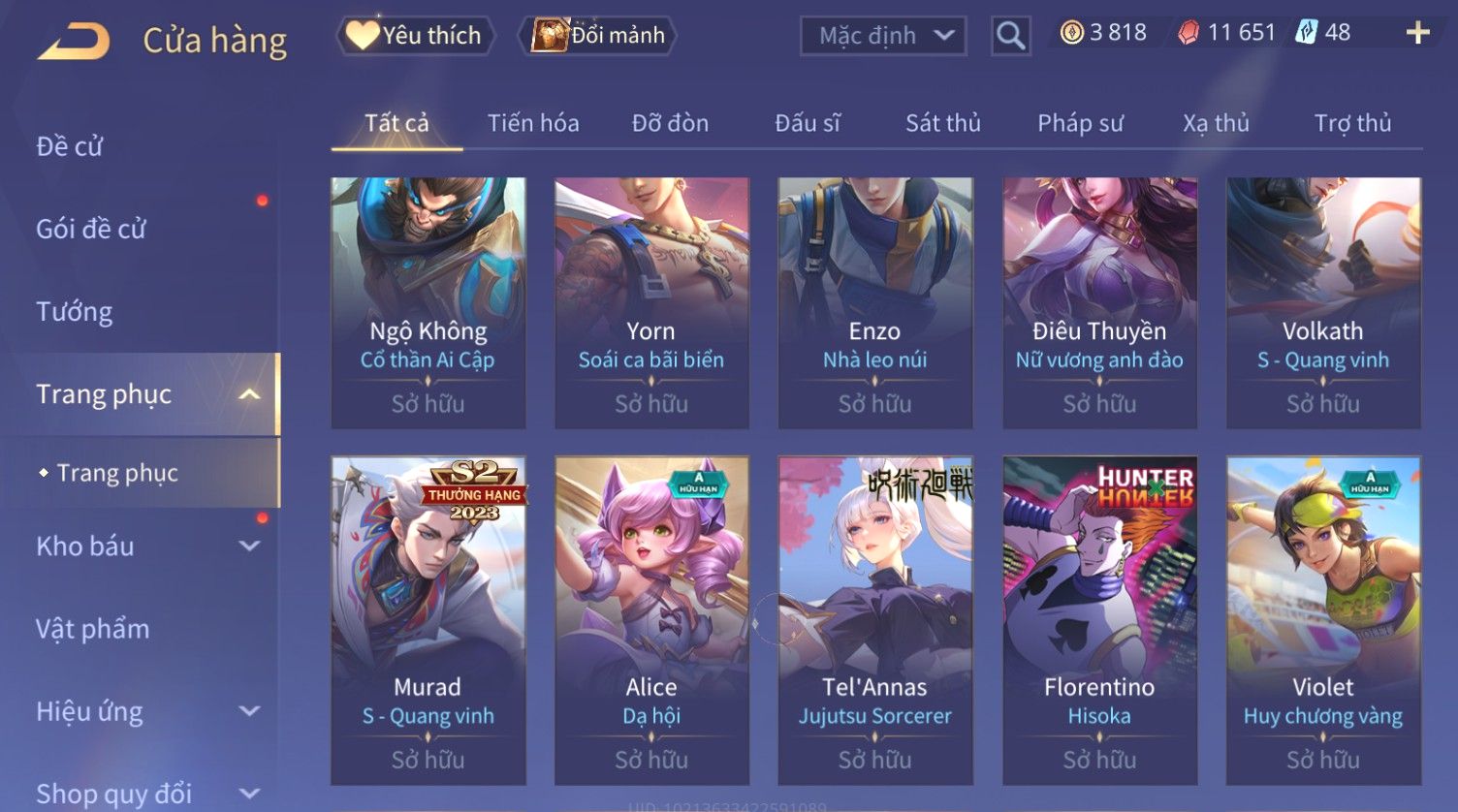Click the back arrow icon
This screenshot has width=1458, height=812.
74,42
